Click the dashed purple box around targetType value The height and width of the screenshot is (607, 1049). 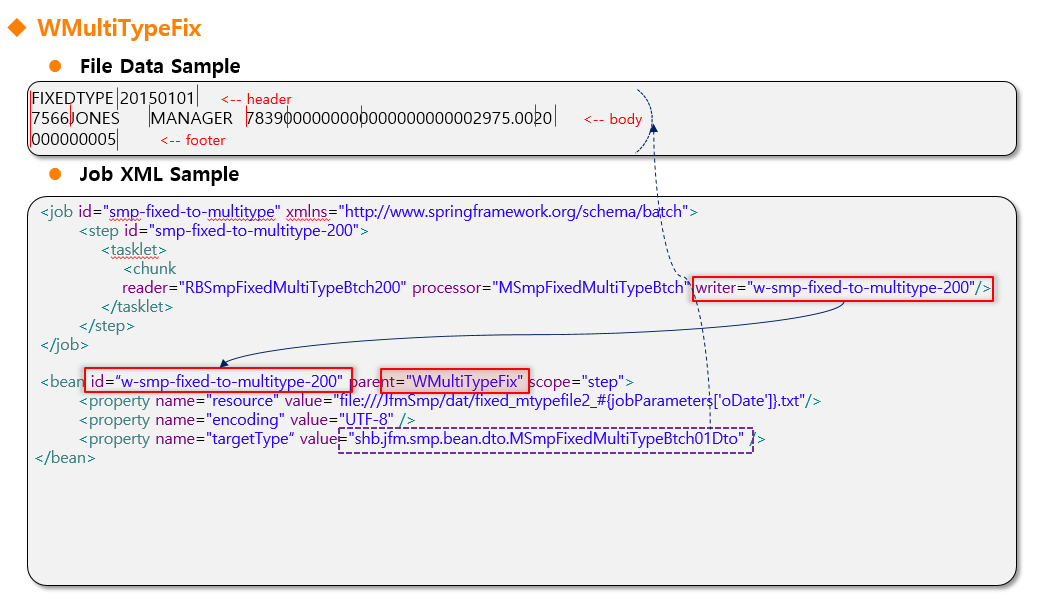coord(545,439)
